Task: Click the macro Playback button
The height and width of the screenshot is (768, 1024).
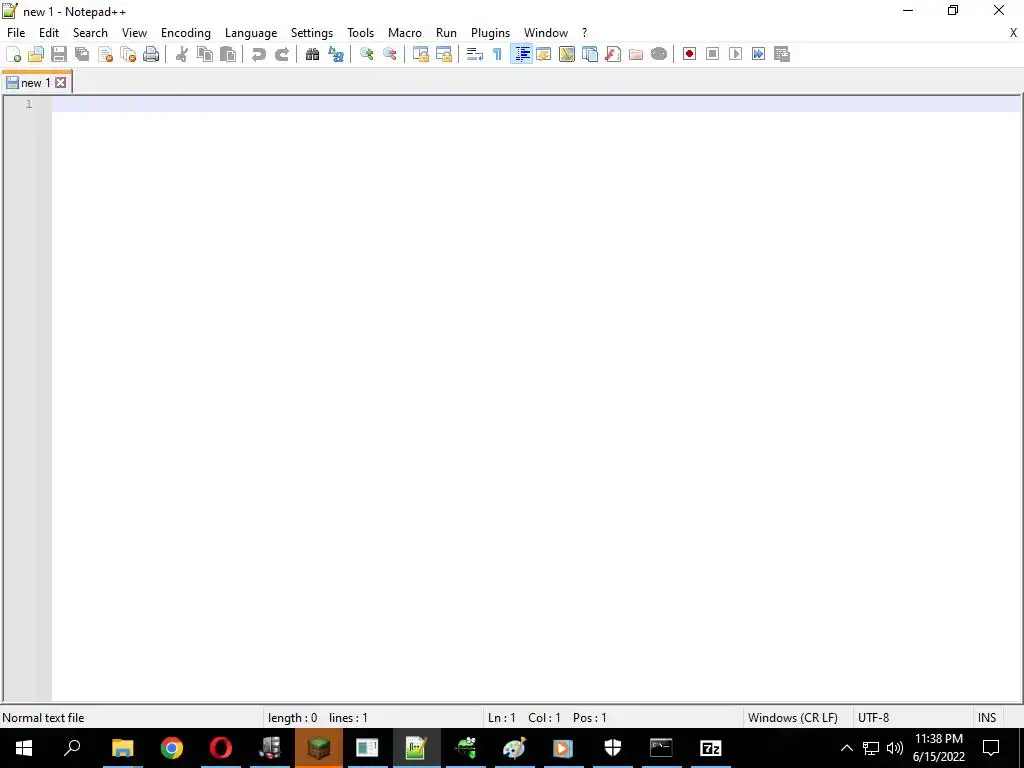Action: click(x=735, y=54)
